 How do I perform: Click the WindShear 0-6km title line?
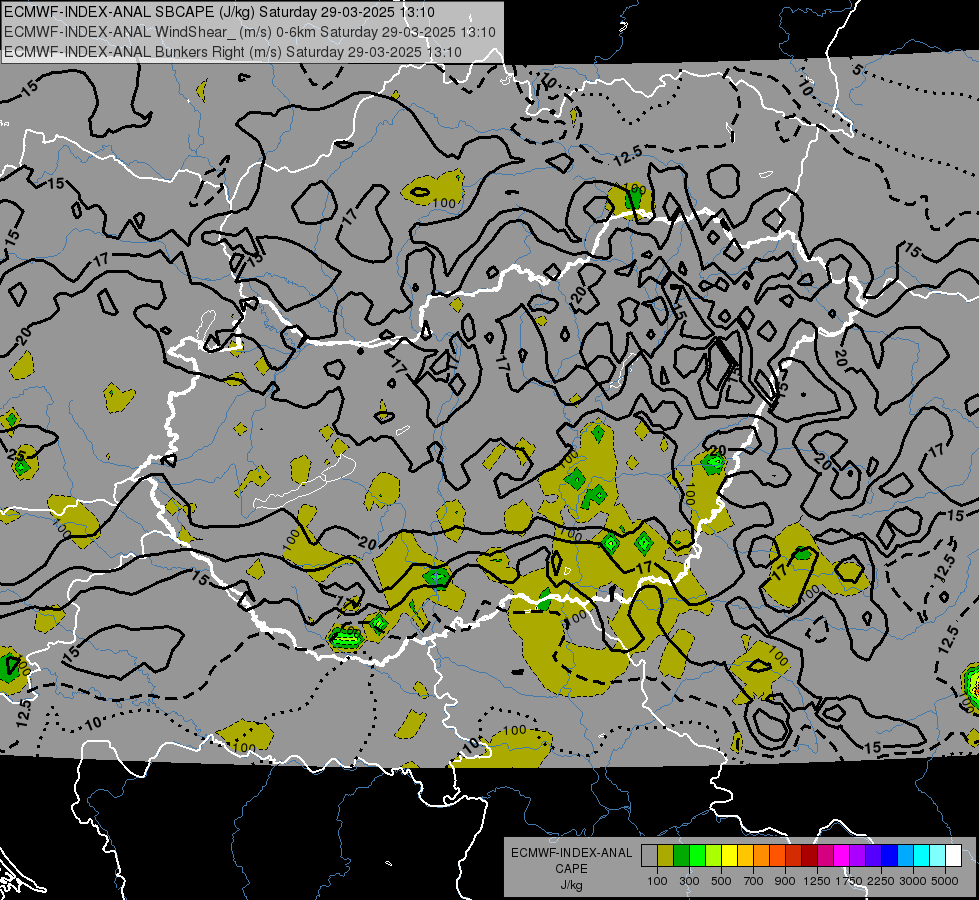pyautogui.click(x=250, y=32)
